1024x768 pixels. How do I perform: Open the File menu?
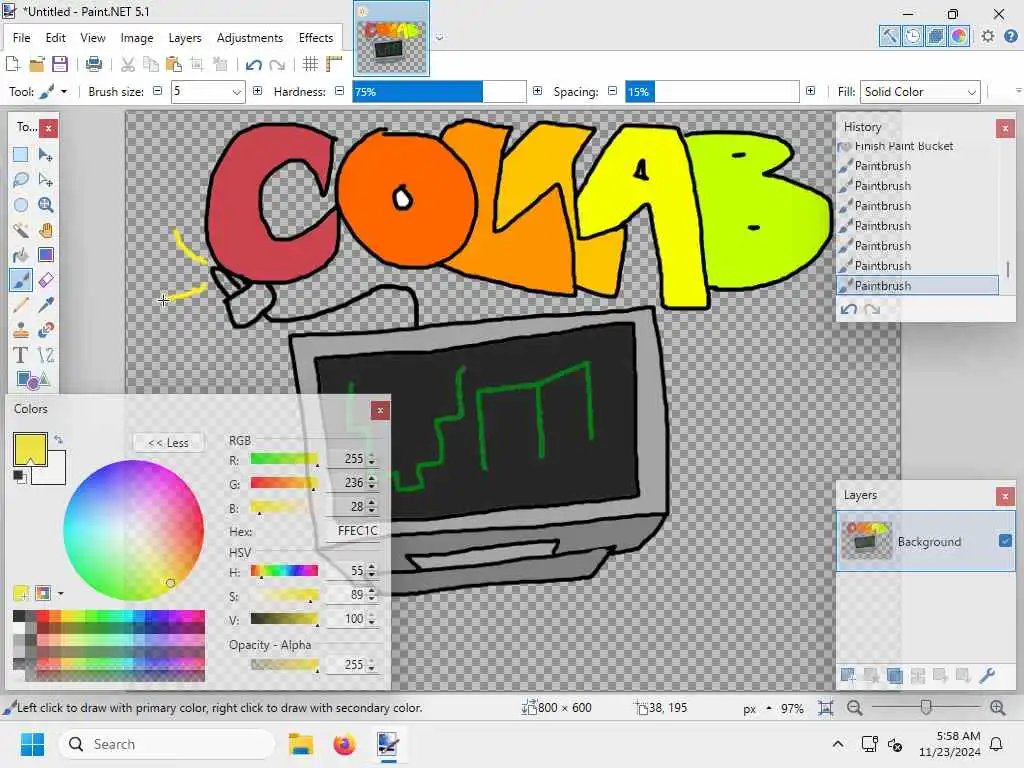click(22, 38)
